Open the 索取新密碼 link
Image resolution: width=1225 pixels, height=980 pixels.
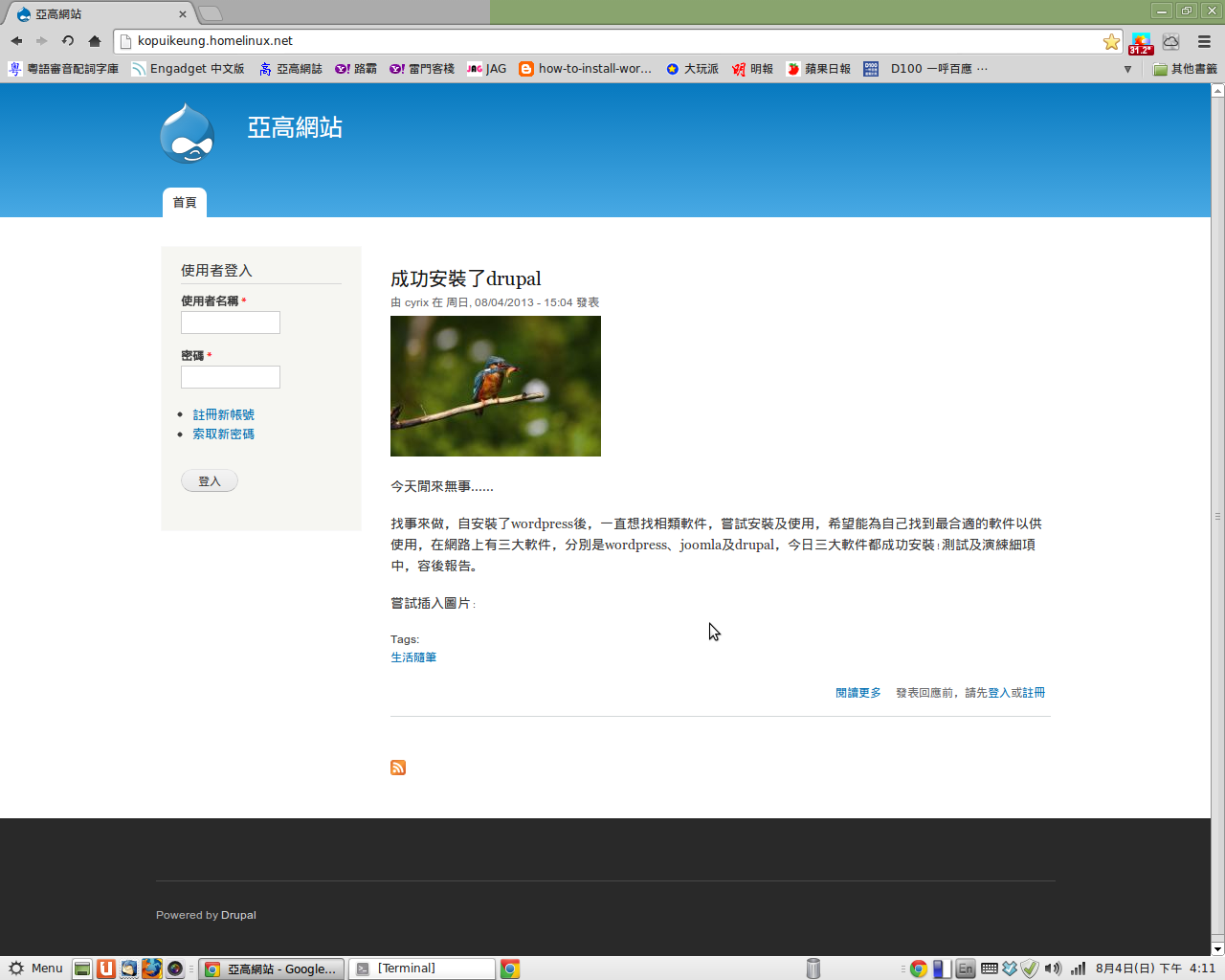pos(224,434)
